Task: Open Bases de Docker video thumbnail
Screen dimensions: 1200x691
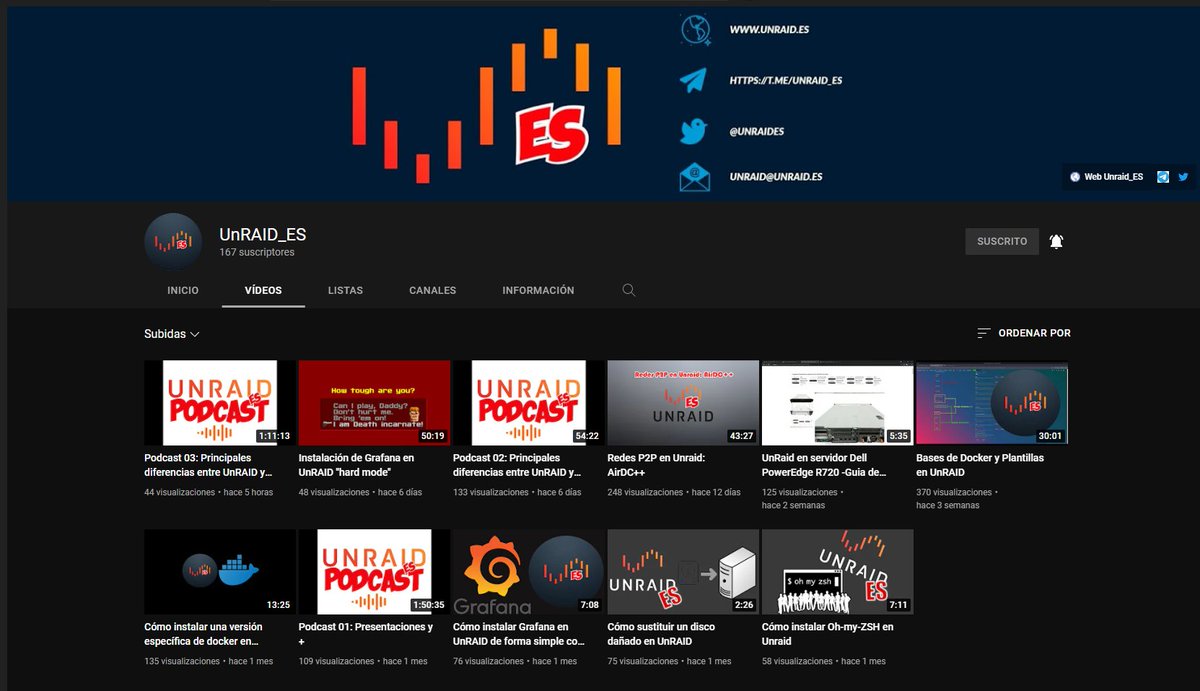Action: coord(992,403)
